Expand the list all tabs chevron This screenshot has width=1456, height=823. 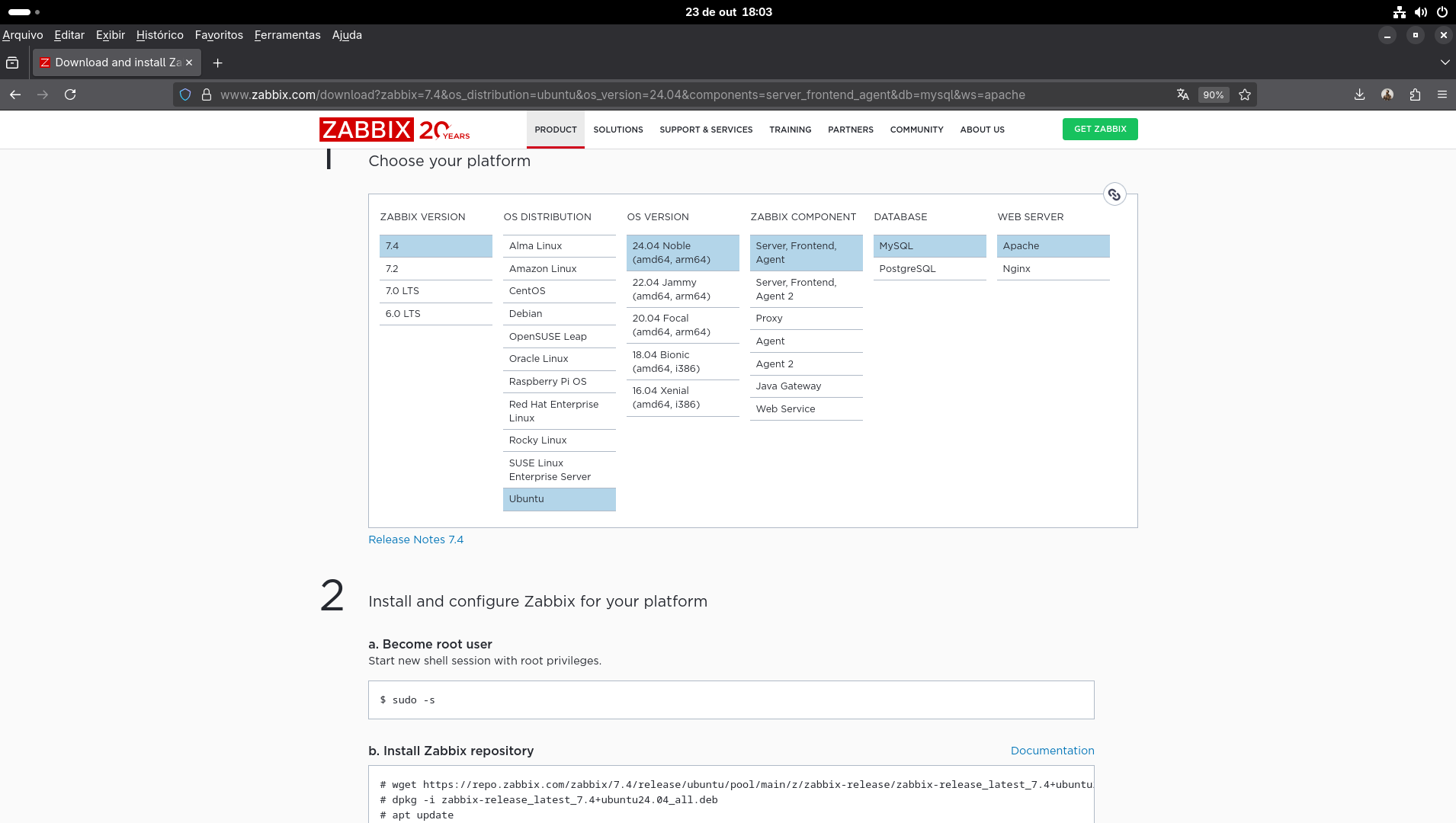click(x=1445, y=63)
